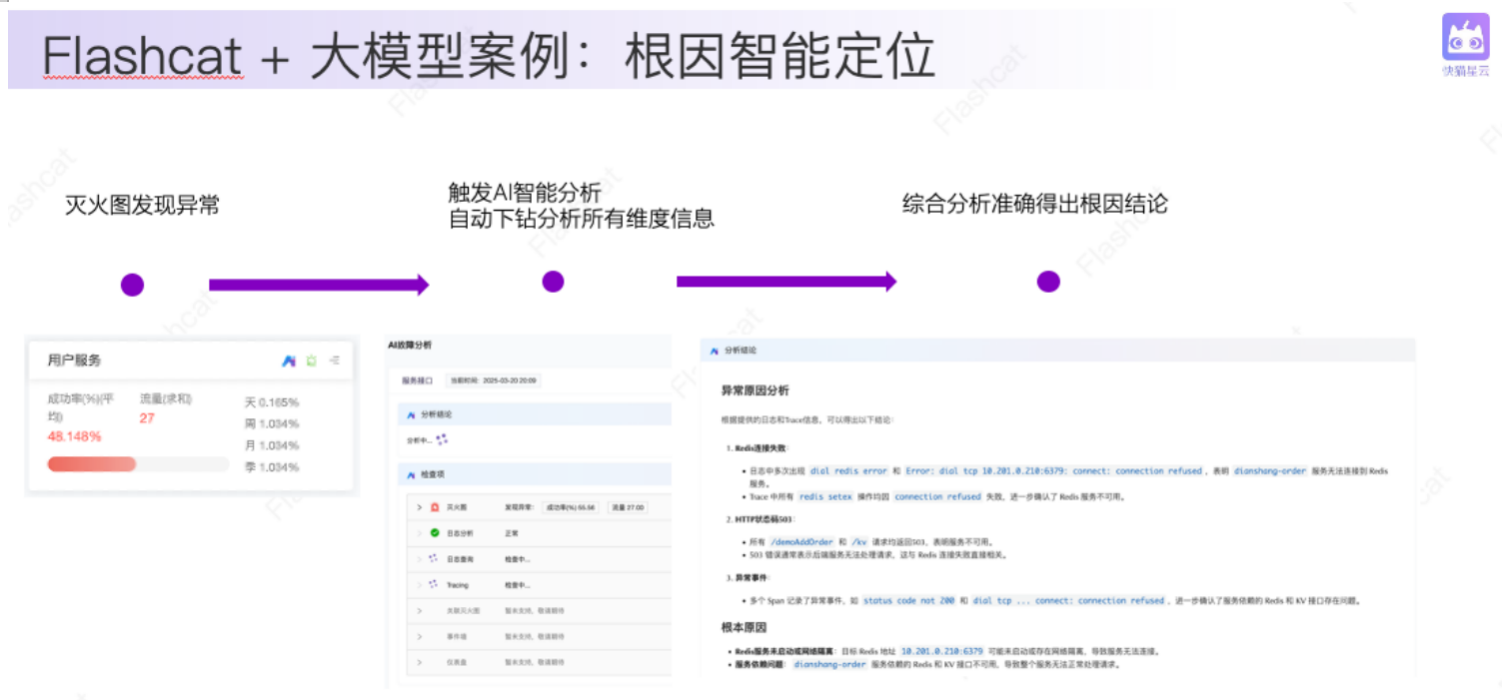Click the 月 1.034% comparison value
Image resolution: width=1502 pixels, height=700 pixels.
(x=272, y=446)
